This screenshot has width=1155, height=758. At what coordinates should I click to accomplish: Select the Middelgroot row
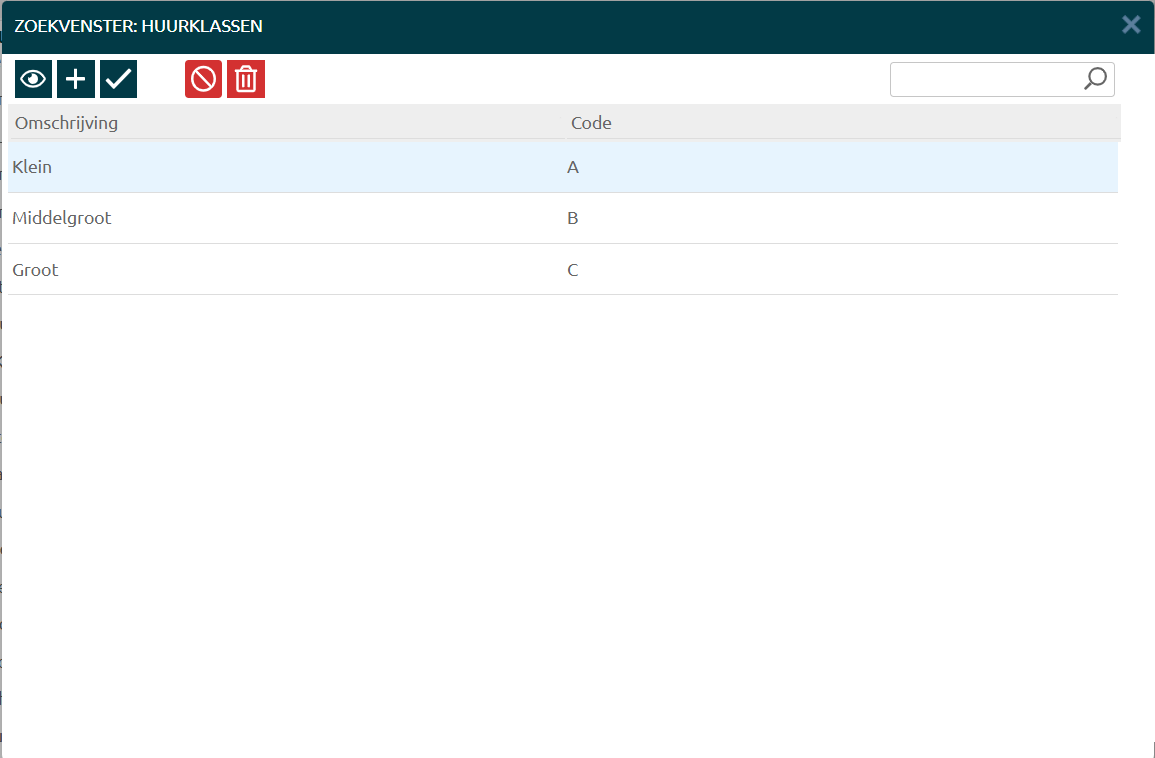pyautogui.click(x=62, y=218)
